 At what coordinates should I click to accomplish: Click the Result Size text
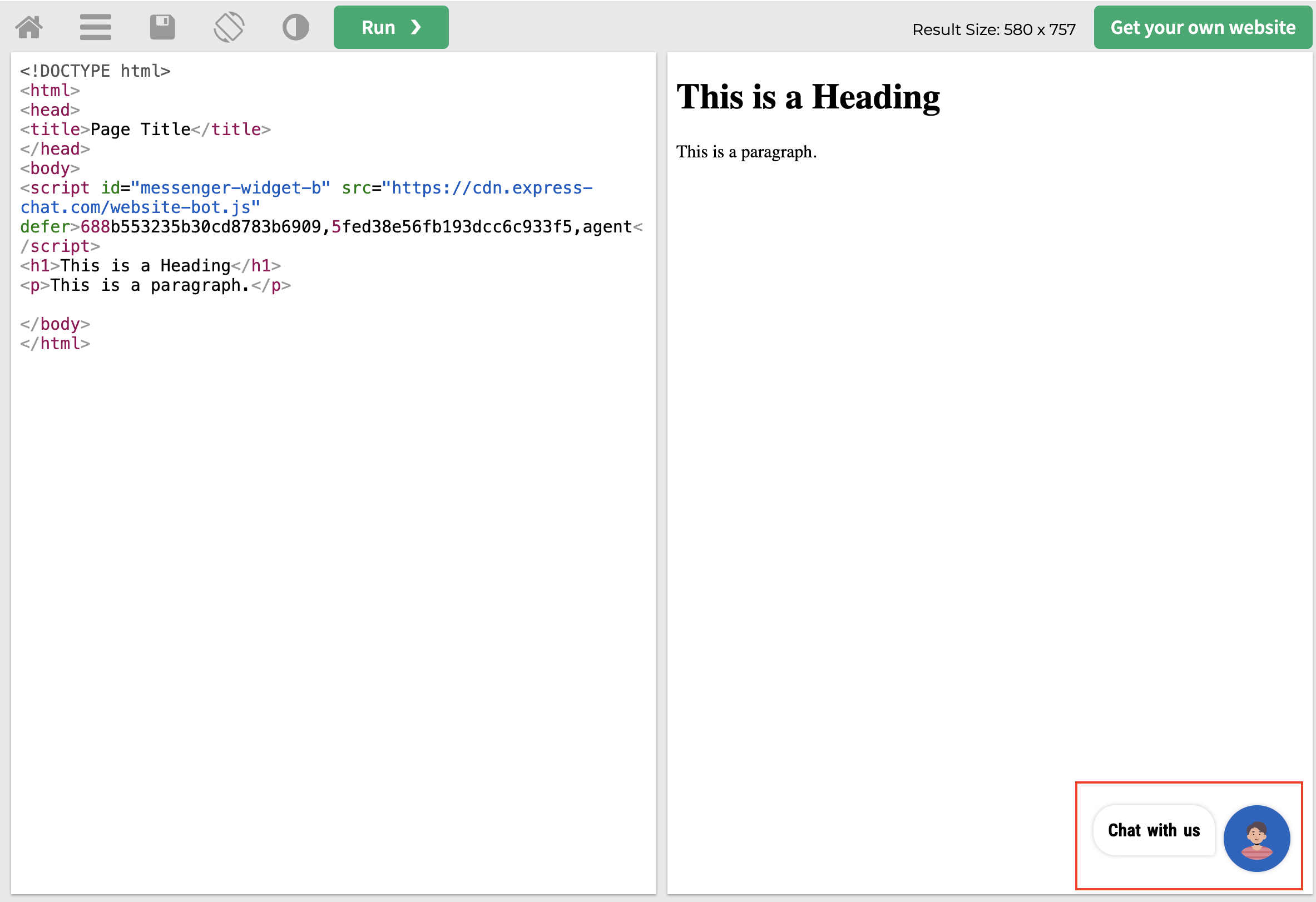click(993, 29)
